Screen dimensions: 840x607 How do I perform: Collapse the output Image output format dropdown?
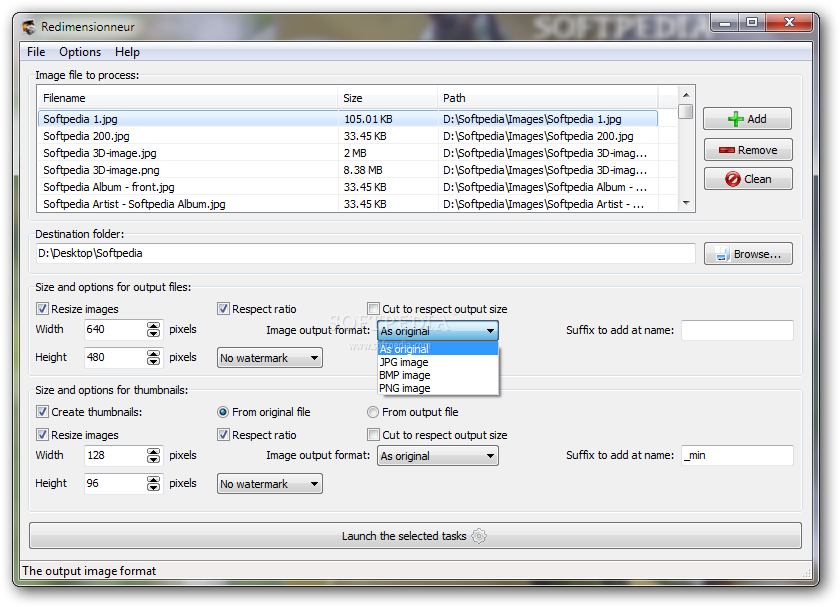click(x=438, y=331)
